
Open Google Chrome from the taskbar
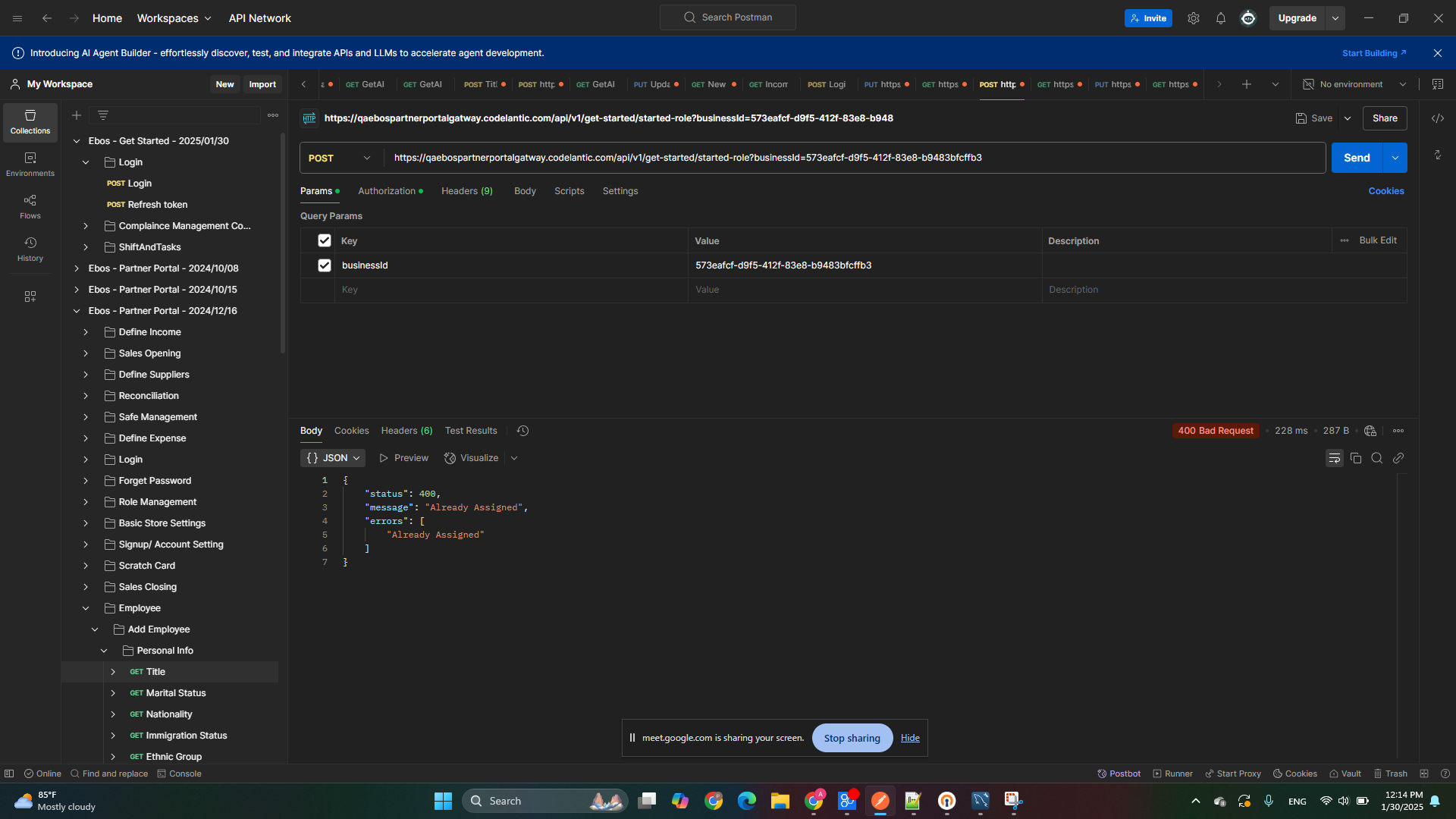(x=714, y=801)
